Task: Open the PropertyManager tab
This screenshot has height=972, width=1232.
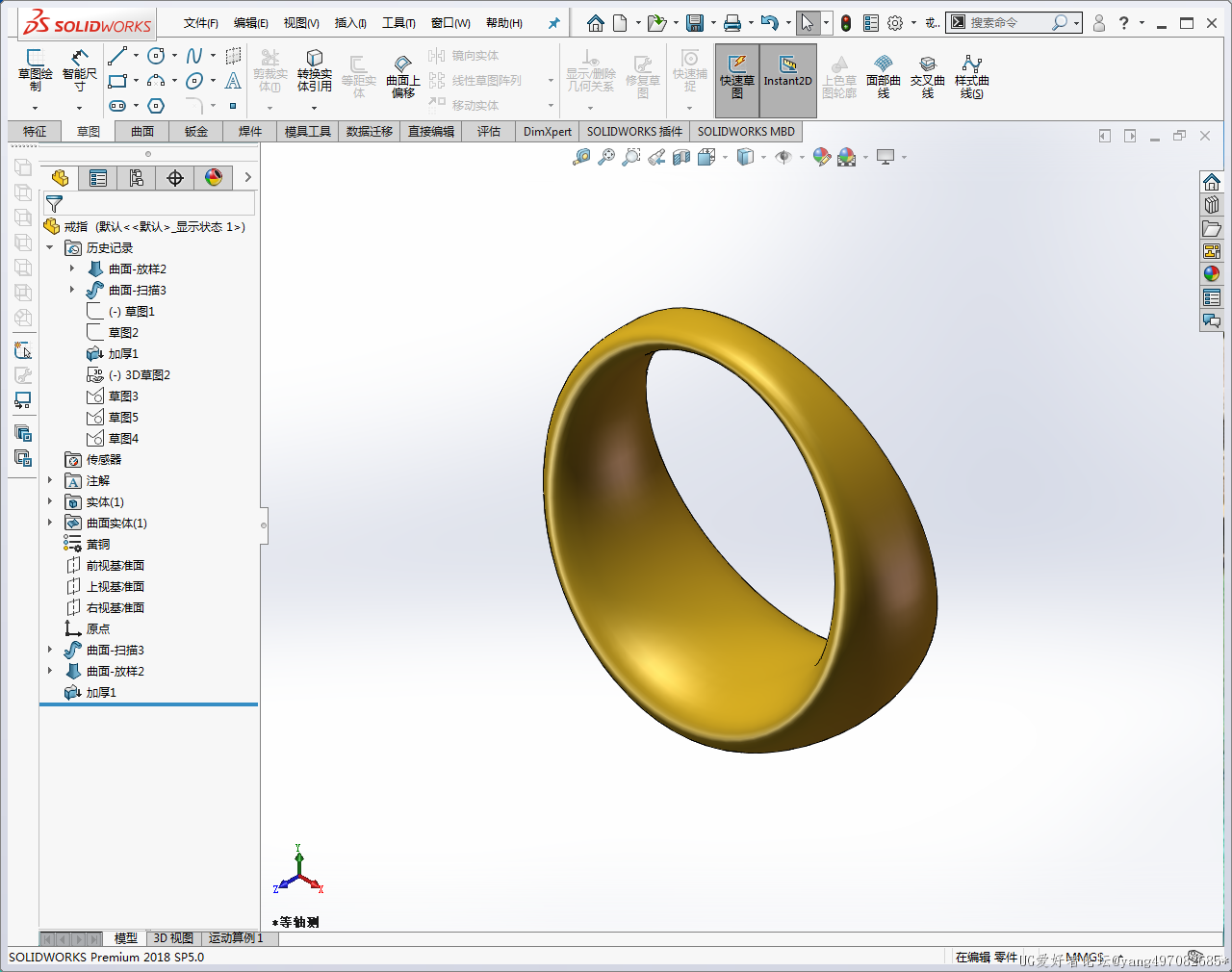Action: [98, 177]
